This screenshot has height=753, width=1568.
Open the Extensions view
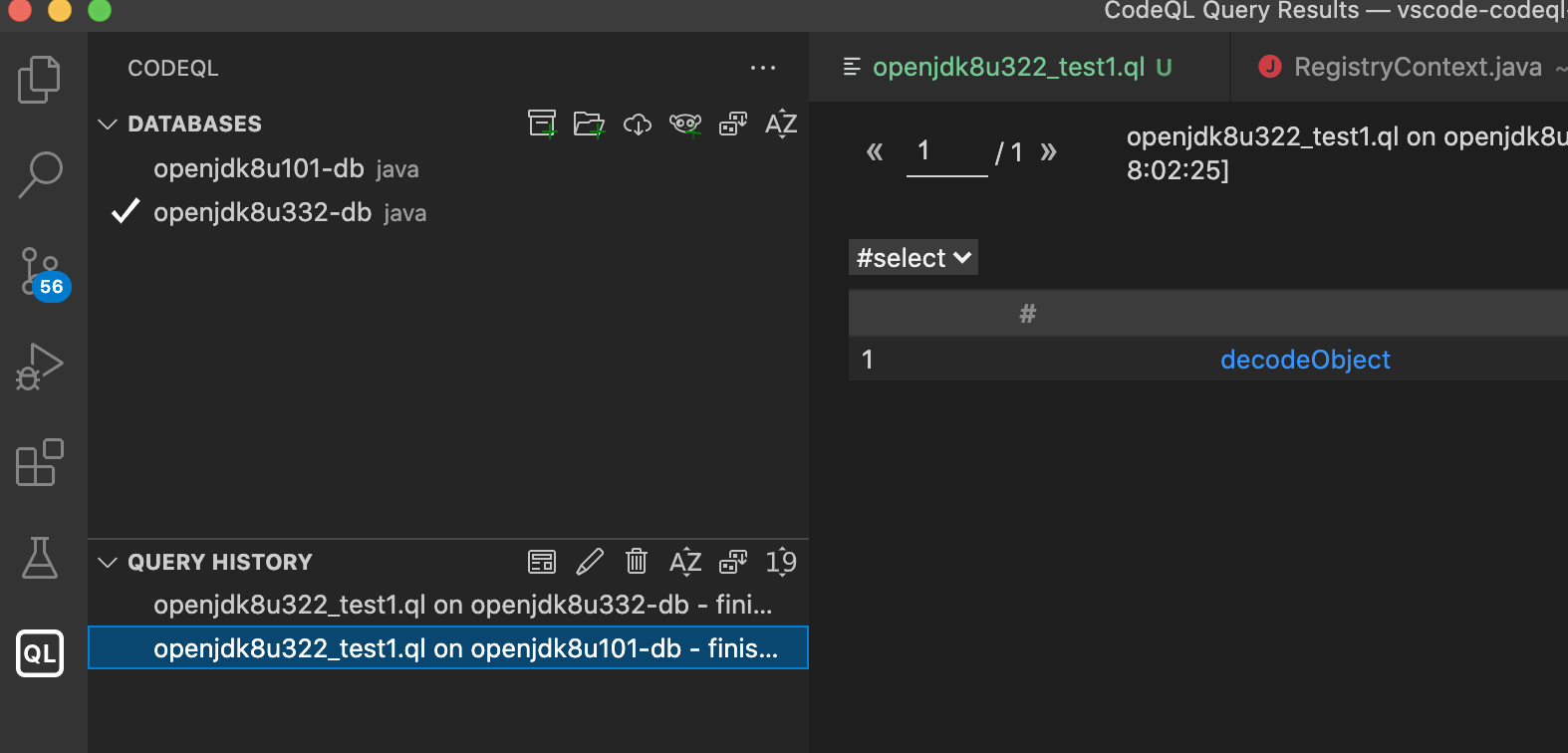pyautogui.click(x=40, y=463)
